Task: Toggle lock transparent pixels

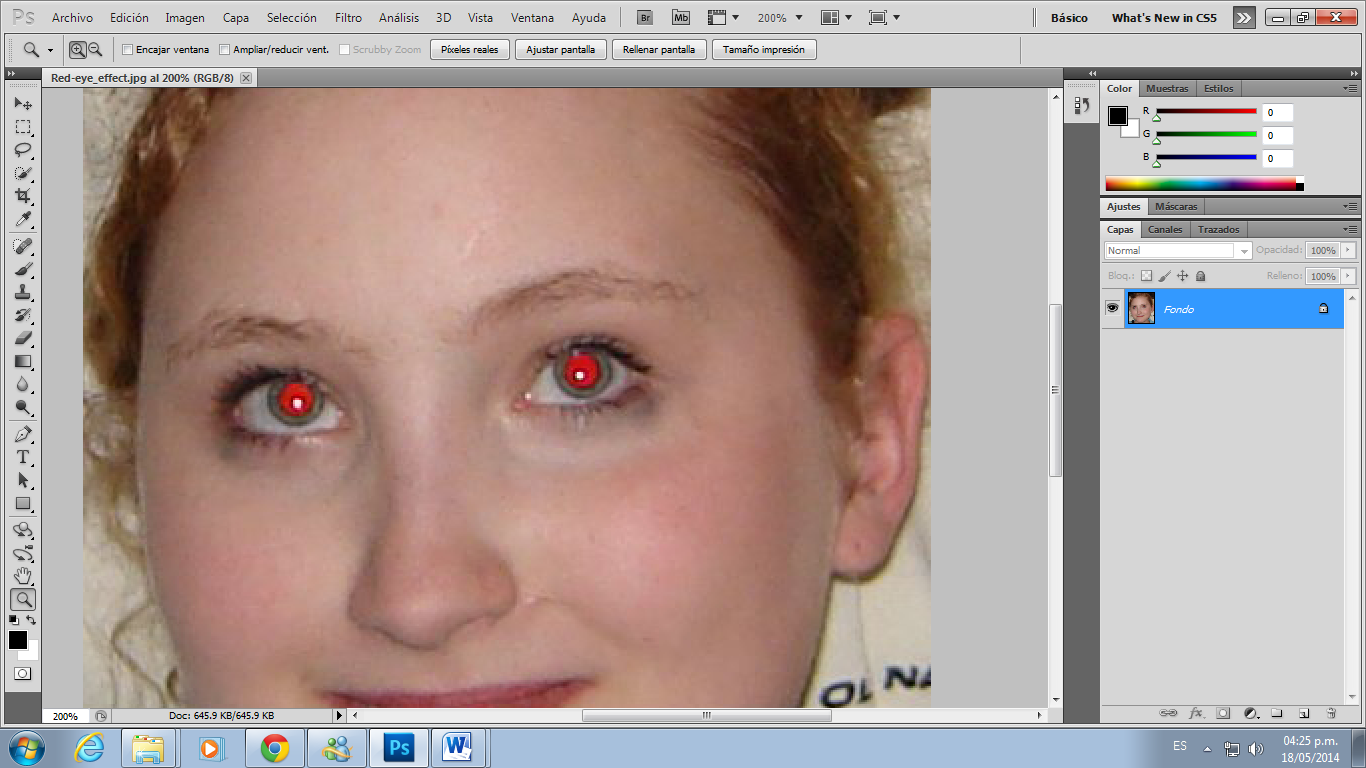Action: coord(1146,276)
